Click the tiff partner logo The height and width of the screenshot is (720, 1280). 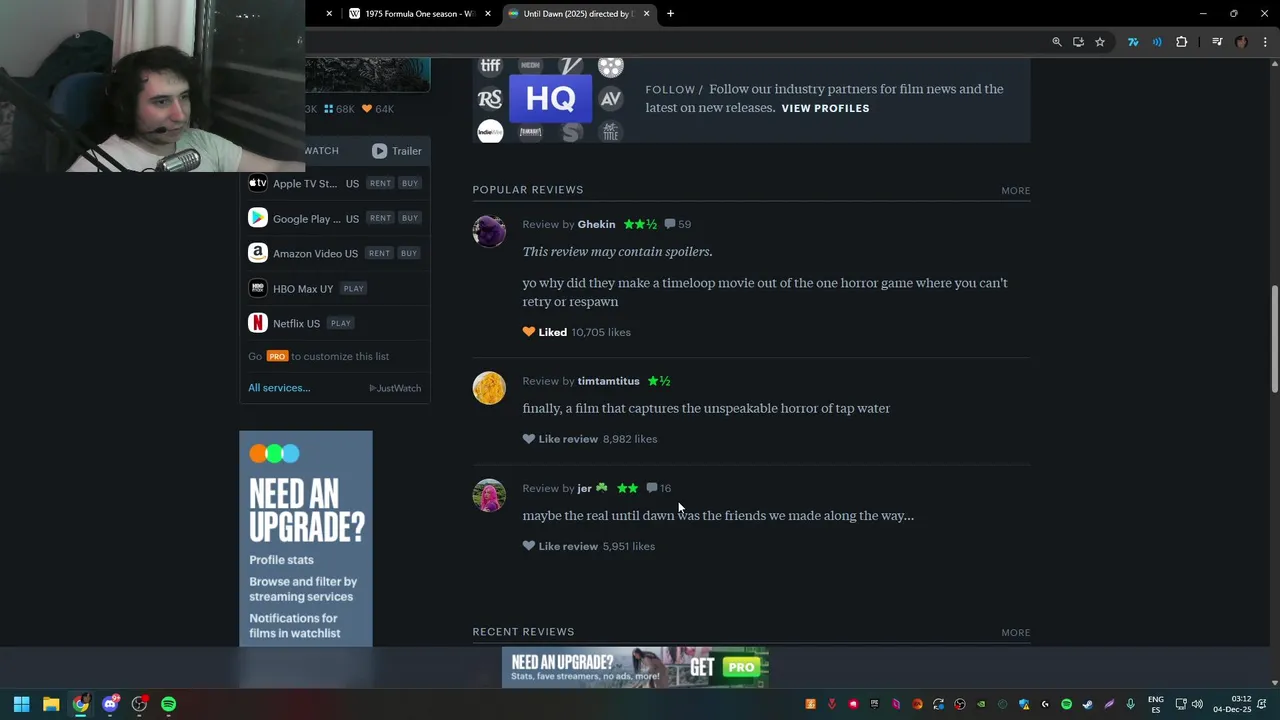[x=490, y=66]
